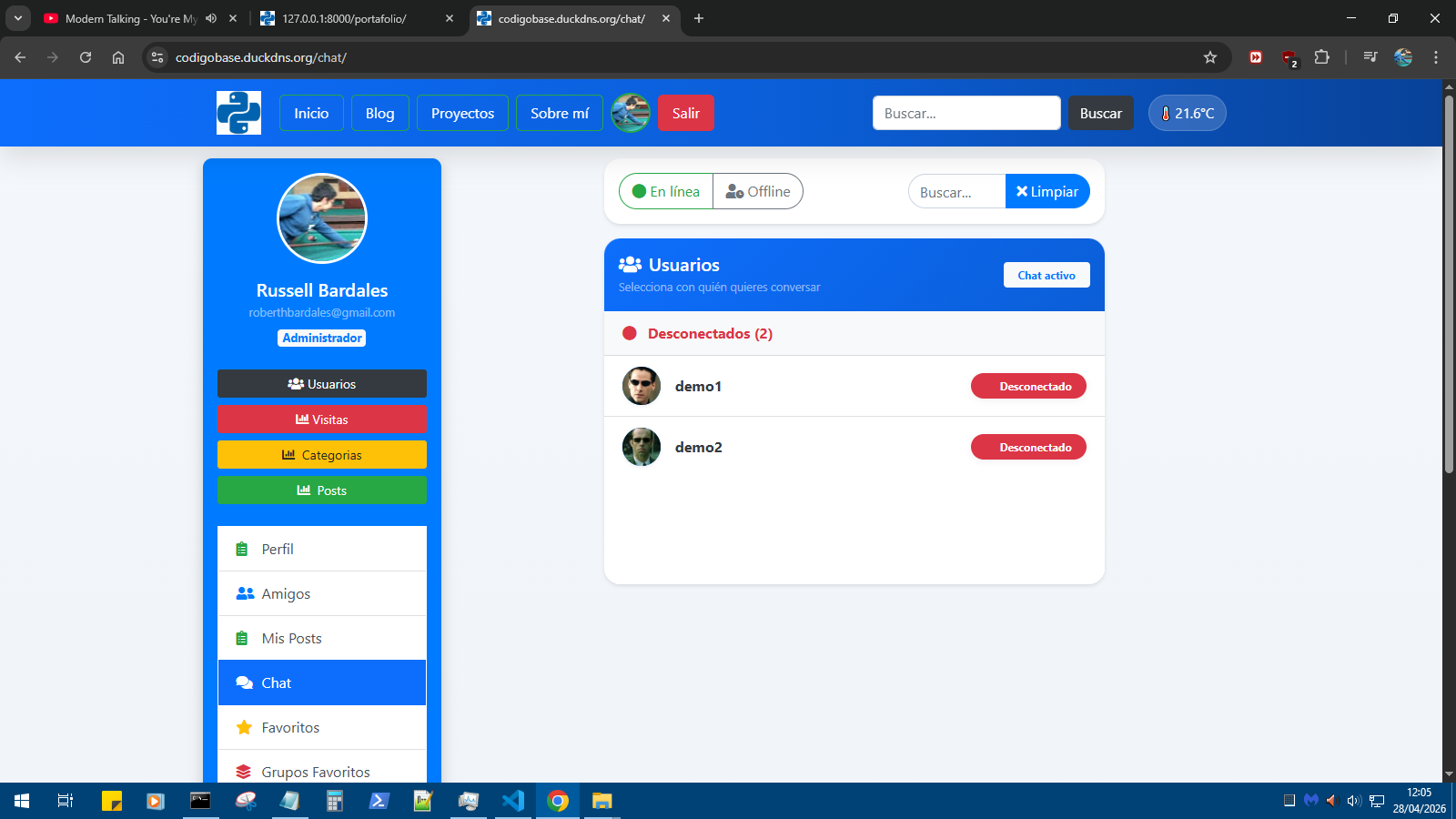The height and width of the screenshot is (819, 1456).
Task: Open the navbar user avatar thumbnail
Action: (x=631, y=113)
